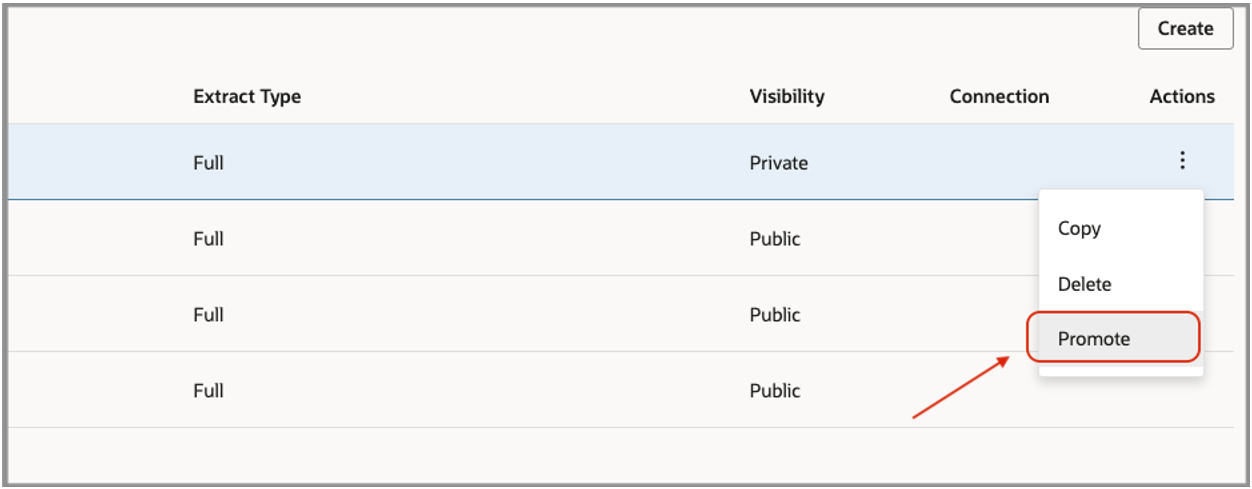Click Full in the last Public row

click(208, 390)
